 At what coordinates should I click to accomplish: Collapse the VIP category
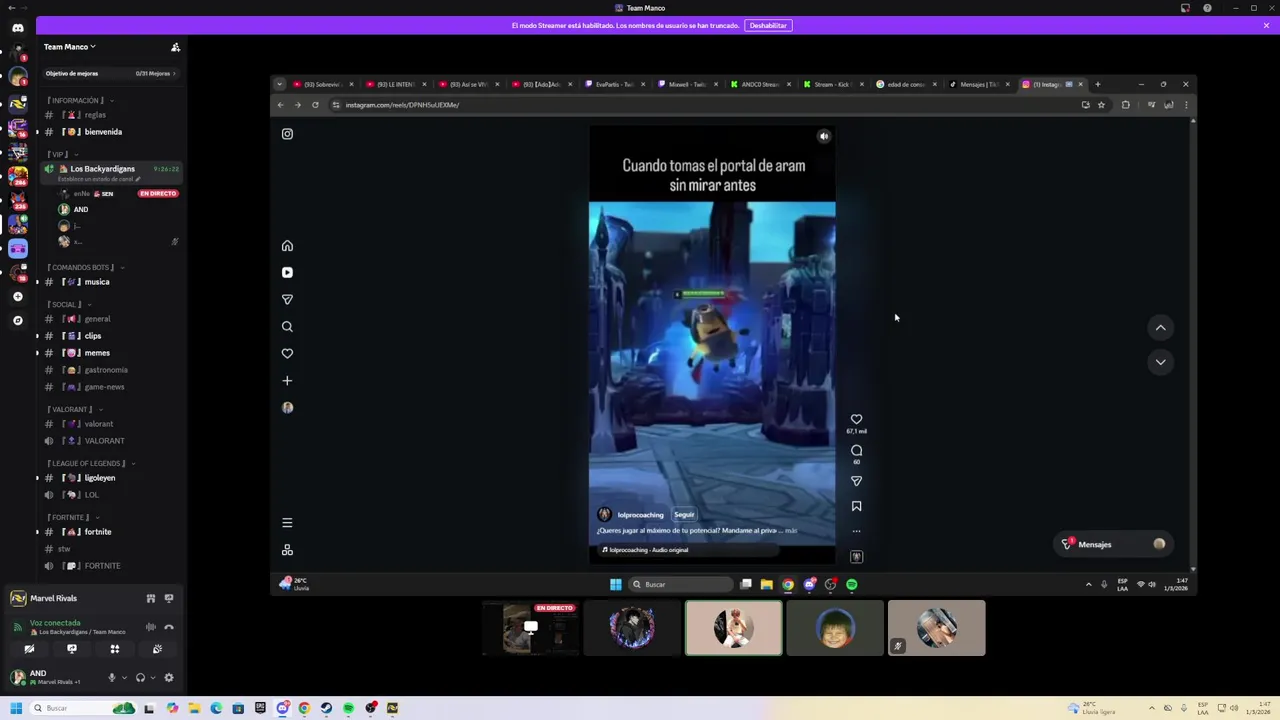click(60, 154)
